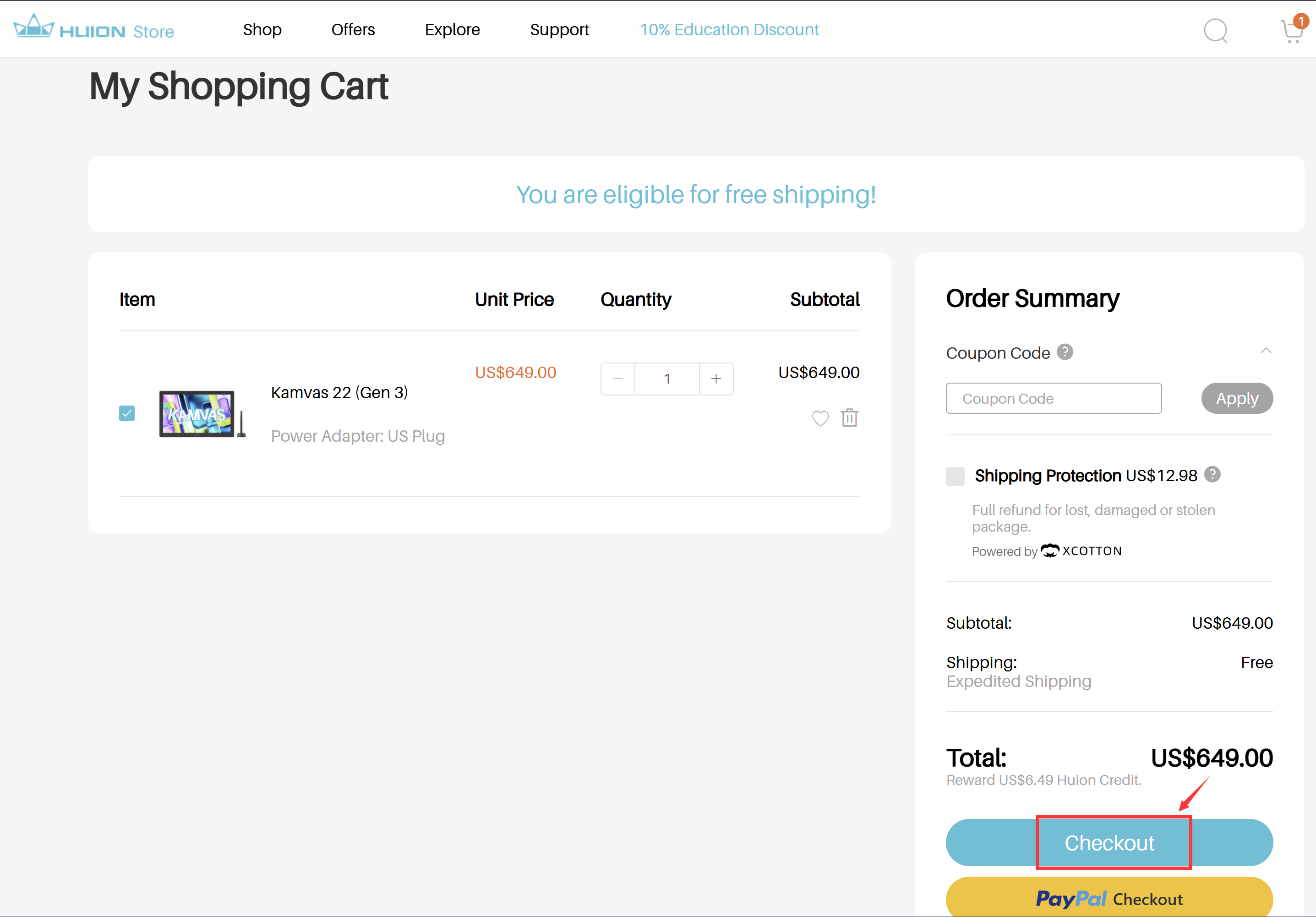Image resolution: width=1316 pixels, height=917 pixels.
Task: Click the XCOTTON logo
Action: pyautogui.click(x=1081, y=550)
